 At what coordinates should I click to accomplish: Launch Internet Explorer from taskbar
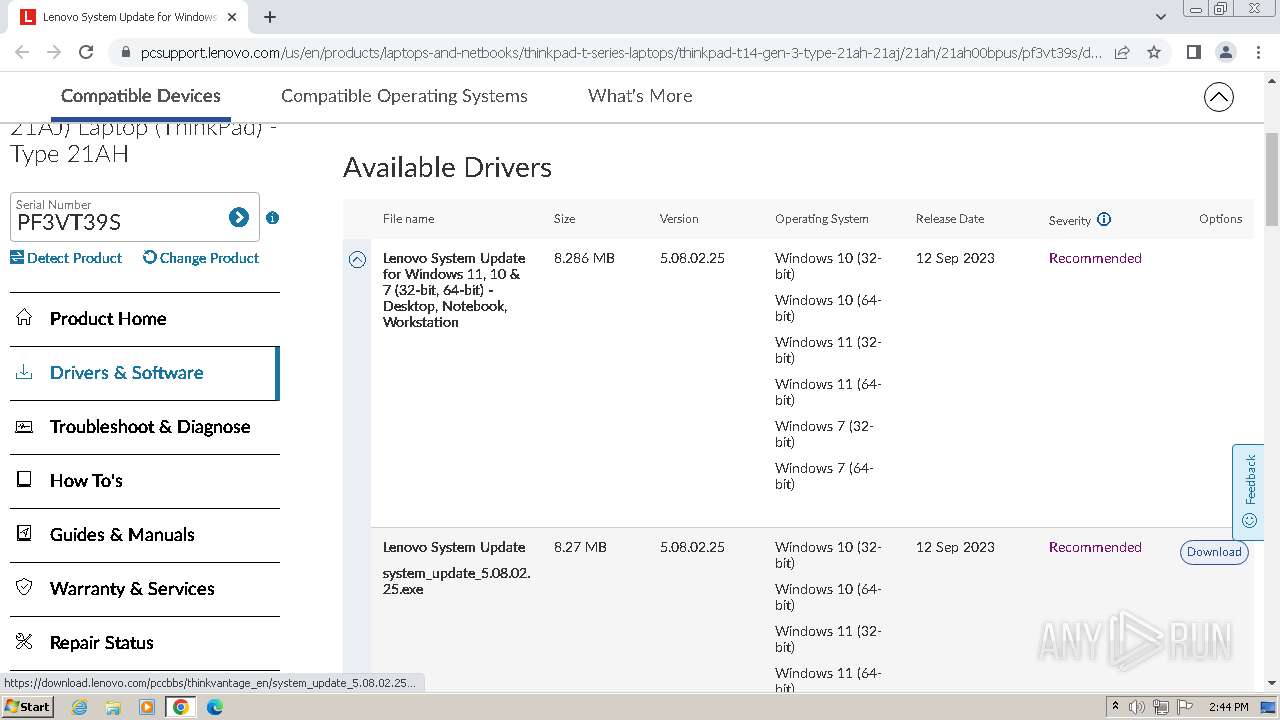click(x=80, y=707)
